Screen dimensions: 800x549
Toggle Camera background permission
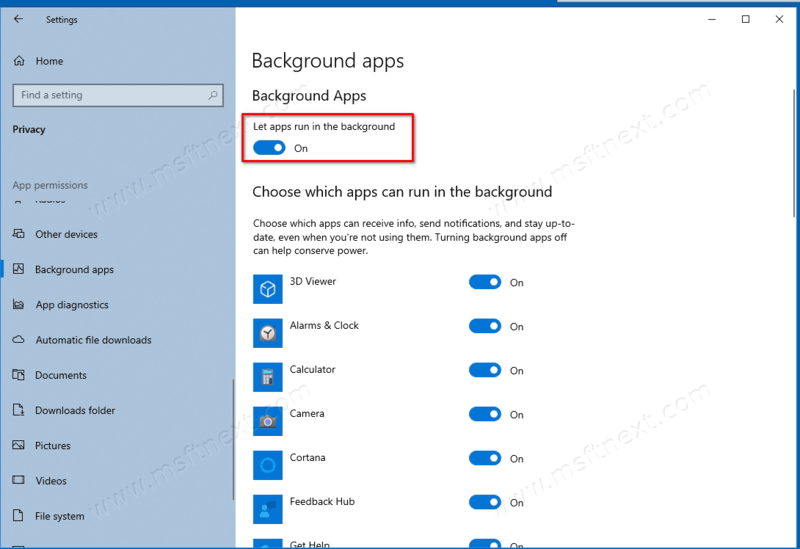point(485,414)
